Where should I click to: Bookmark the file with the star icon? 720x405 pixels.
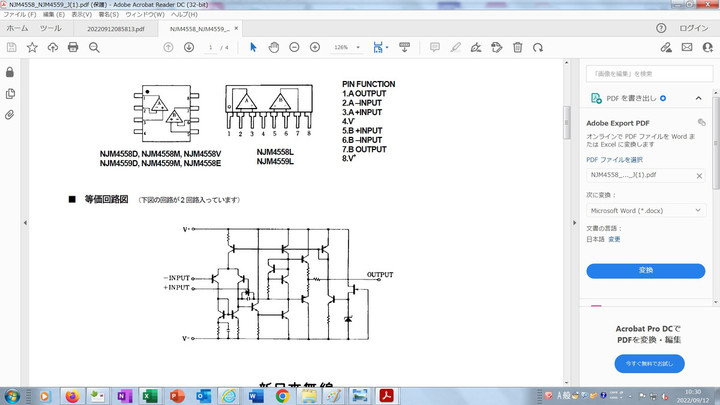(32, 47)
